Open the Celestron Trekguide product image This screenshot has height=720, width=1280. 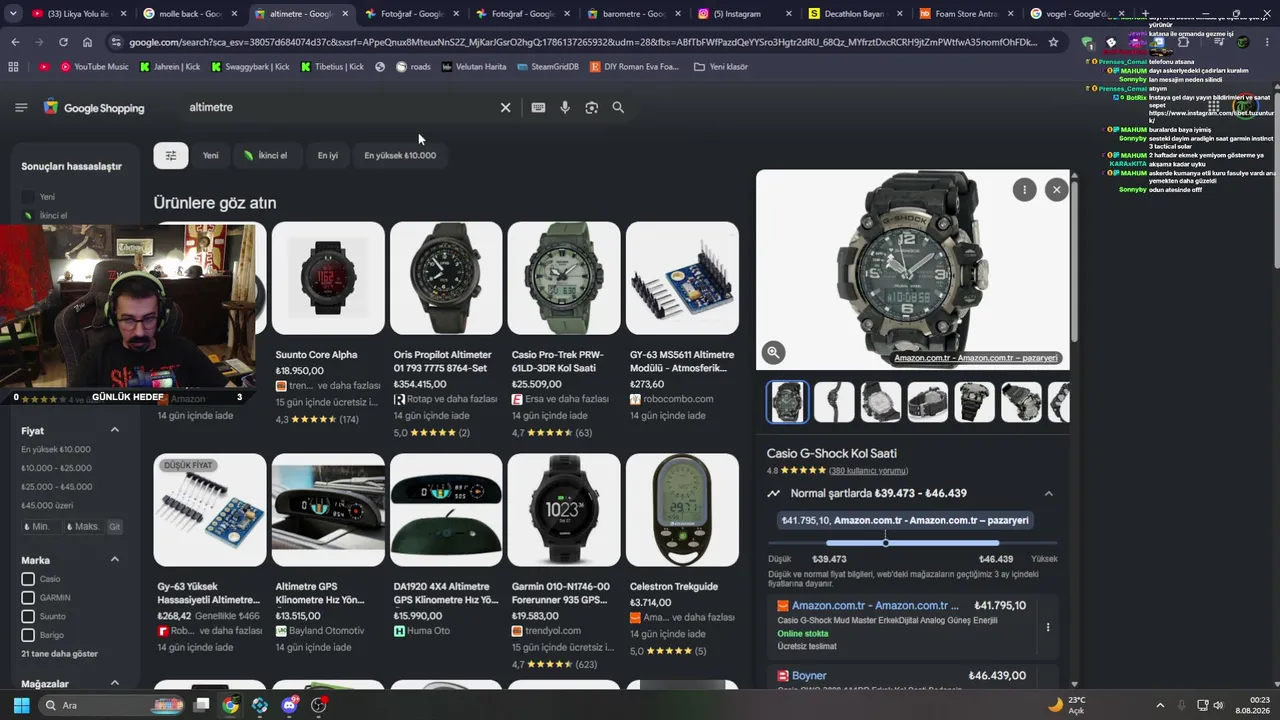[682, 510]
